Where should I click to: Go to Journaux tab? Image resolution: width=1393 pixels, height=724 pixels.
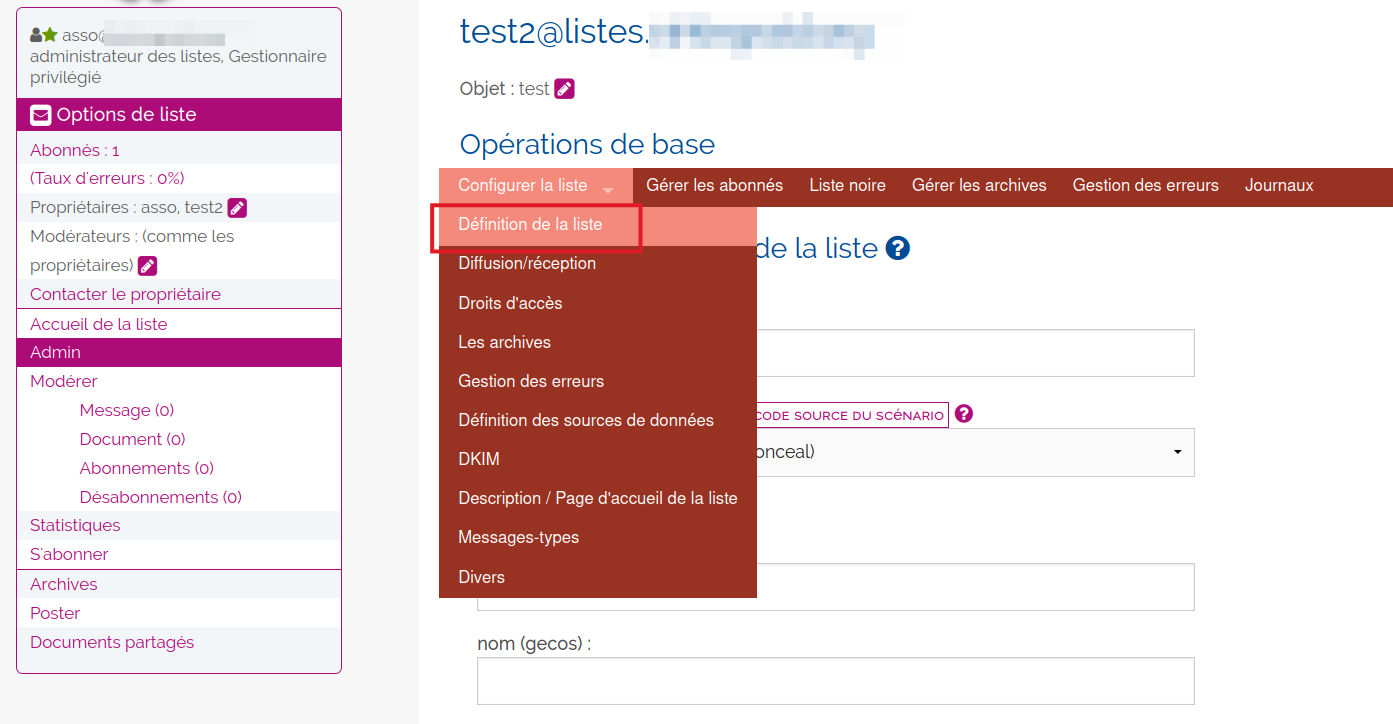pos(1278,186)
